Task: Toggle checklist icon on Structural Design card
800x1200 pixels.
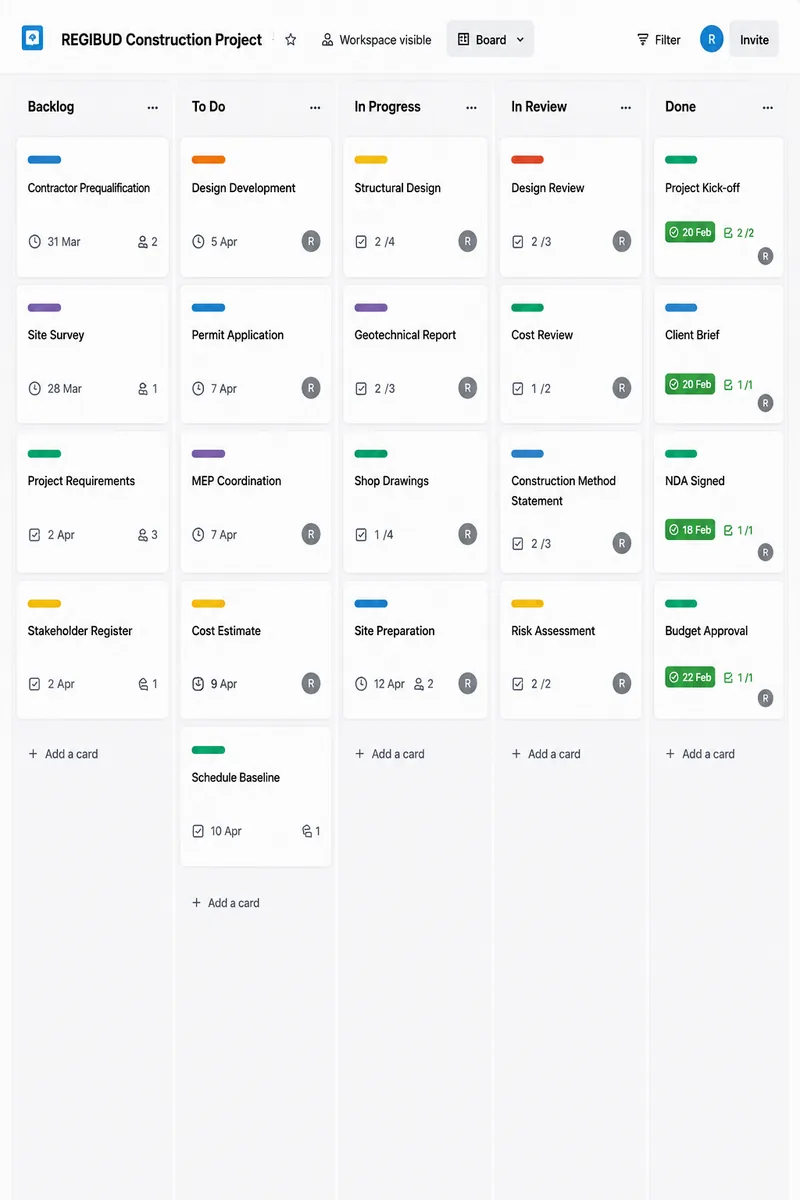Action: (x=361, y=242)
